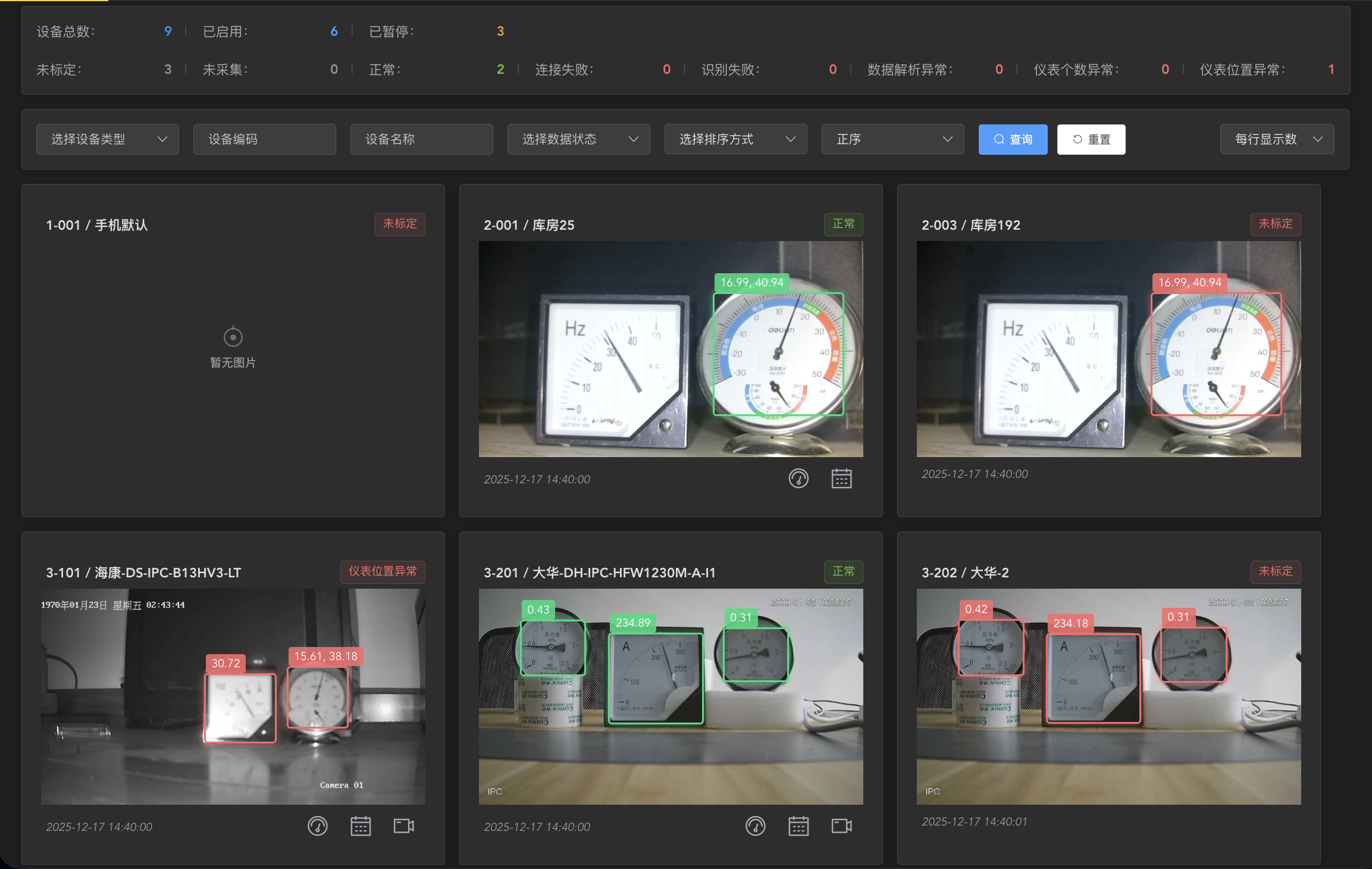
Task: Open 选择数据状态 dropdown
Action: point(579,139)
